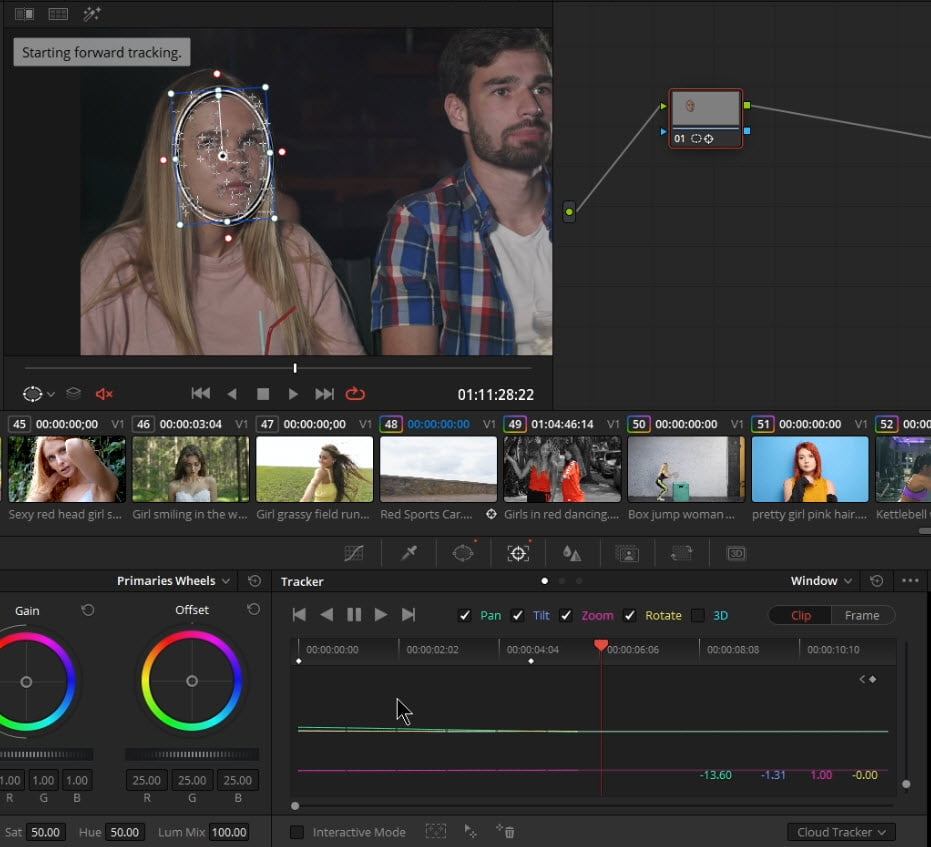931x847 pixels.
Task: Select the Clip tracking mode
Action: [800, 616]
